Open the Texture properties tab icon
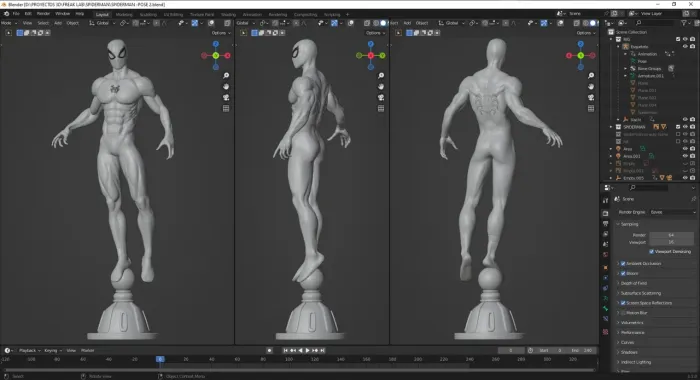Viewport: 700px width, 380px height. point(605,332)
